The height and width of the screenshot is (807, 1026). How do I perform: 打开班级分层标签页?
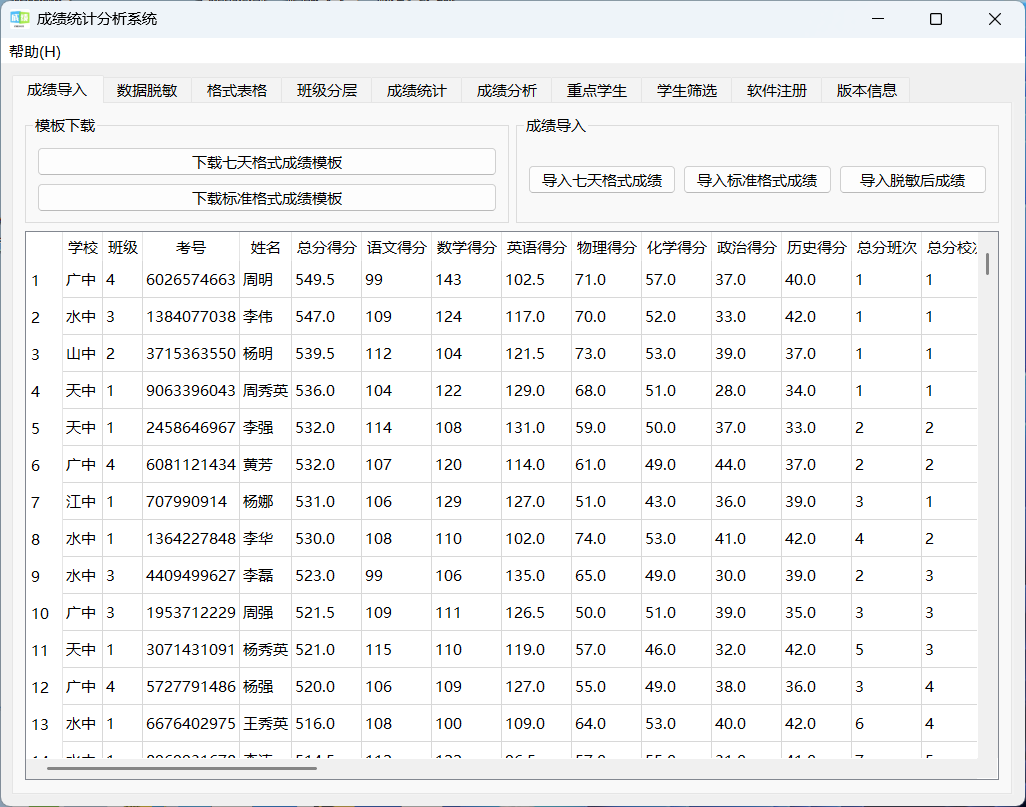coord(325,89)
